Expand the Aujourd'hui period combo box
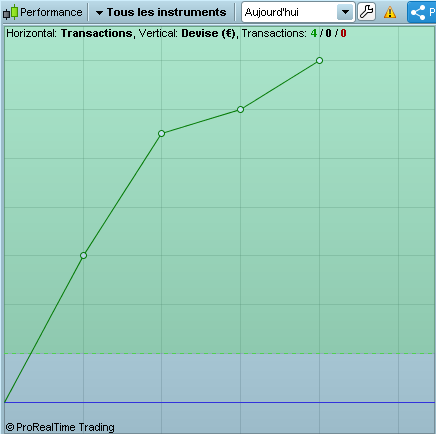This screenshot has width=436, height=434. (x=298, y=12)
